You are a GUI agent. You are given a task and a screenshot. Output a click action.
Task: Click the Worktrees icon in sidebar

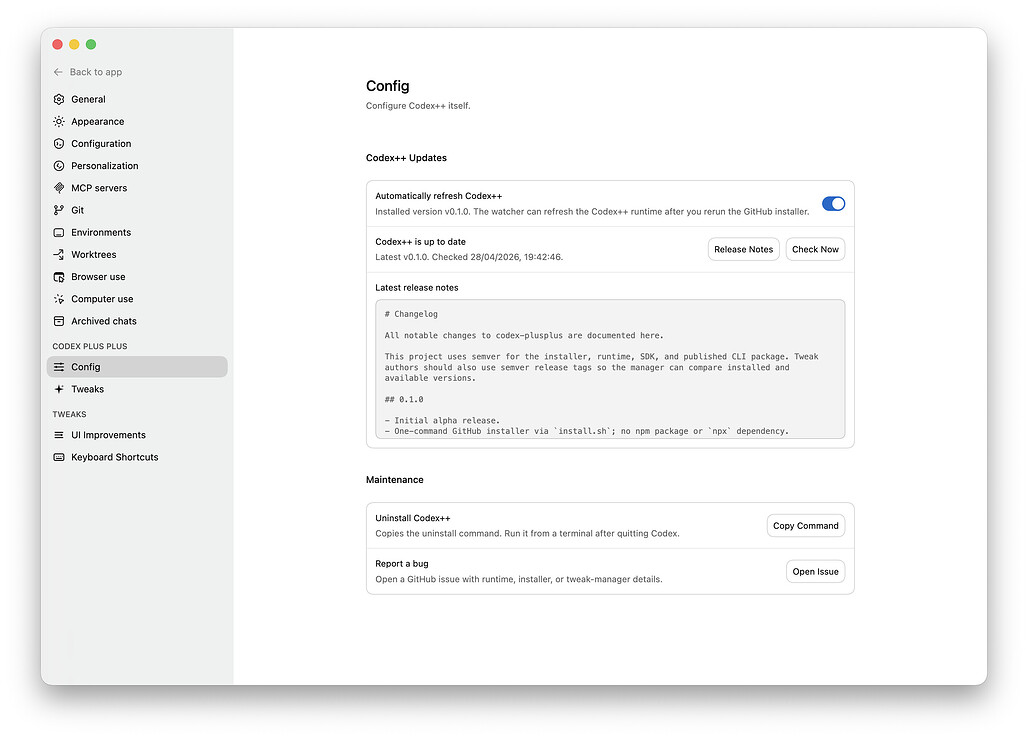pyautogui.click(x=59, y=254)
